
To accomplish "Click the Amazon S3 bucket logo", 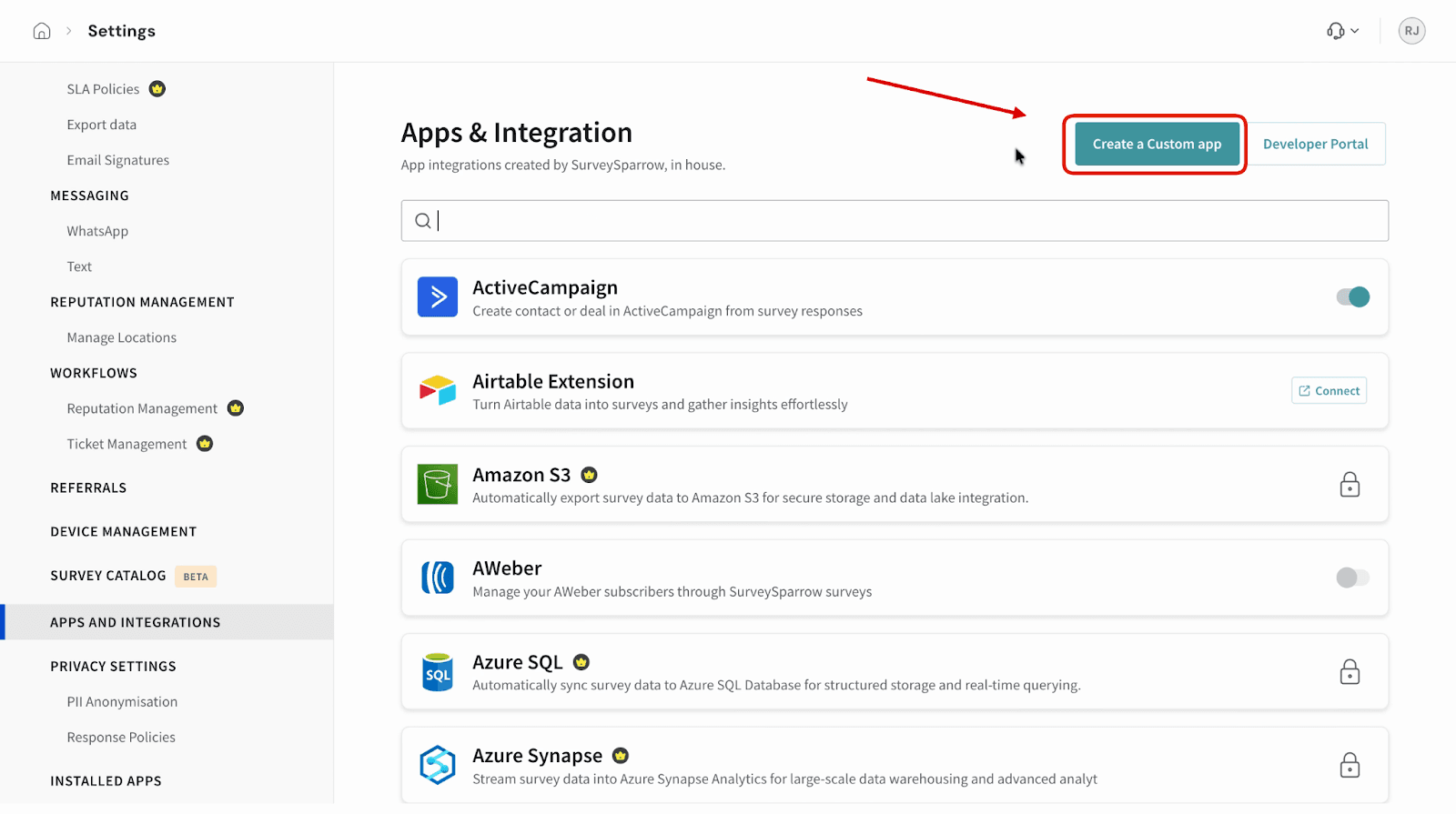I will pos(438,485).
